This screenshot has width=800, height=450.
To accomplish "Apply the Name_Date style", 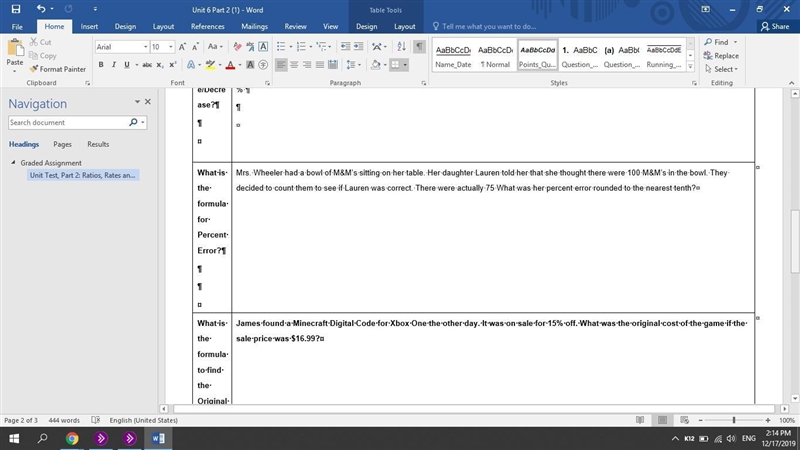I will click(x=453, y=55).
